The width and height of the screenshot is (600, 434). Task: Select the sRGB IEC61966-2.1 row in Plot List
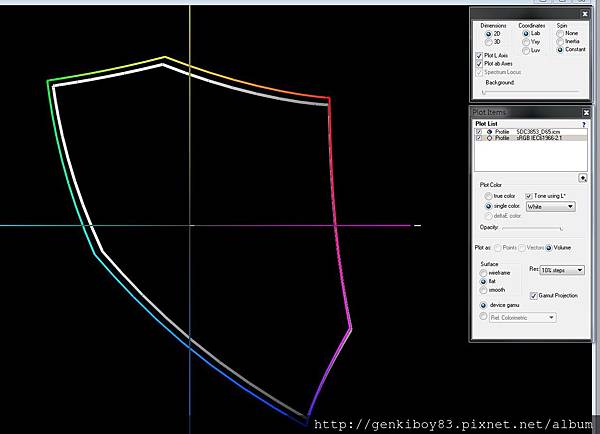[531, 138]
